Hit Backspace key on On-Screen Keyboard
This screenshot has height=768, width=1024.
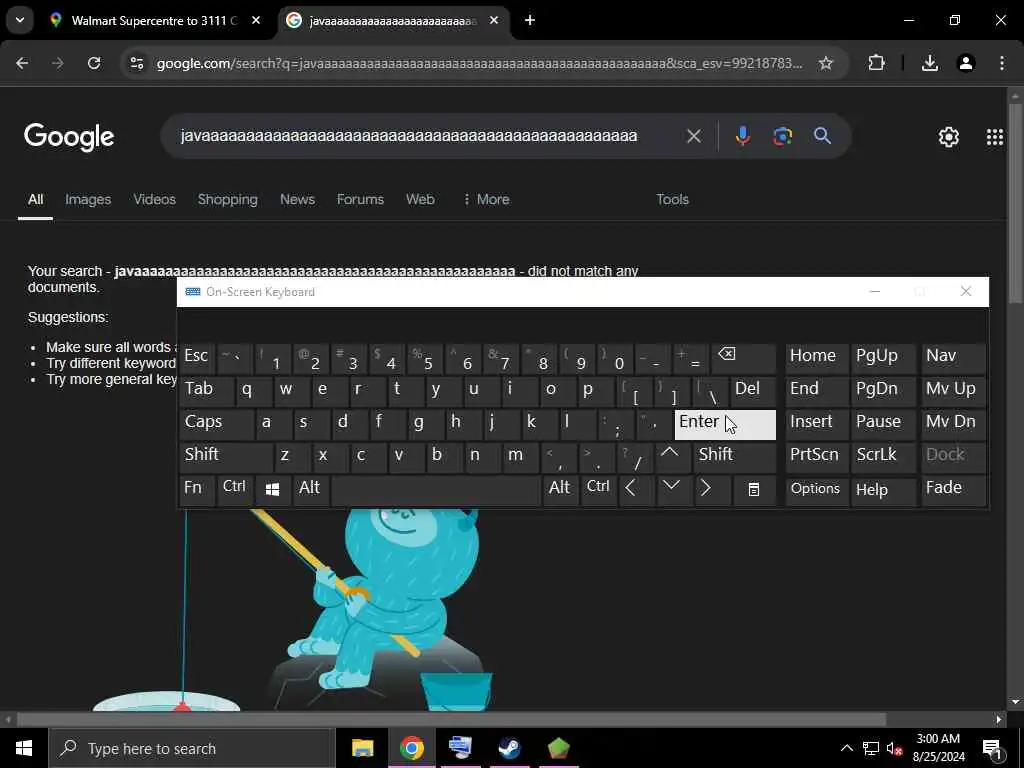pyautogui.click(x=744, y=358)
